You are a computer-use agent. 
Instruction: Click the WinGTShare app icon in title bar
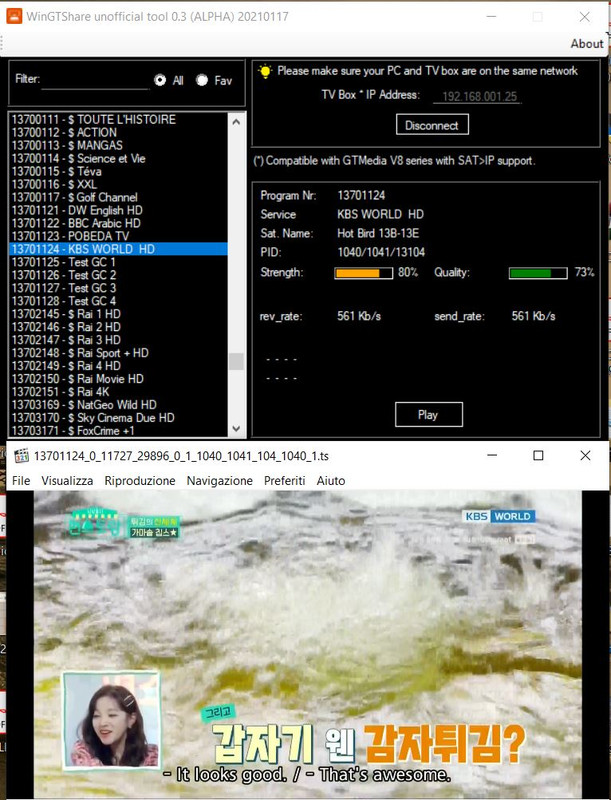[x=14, y=16]
